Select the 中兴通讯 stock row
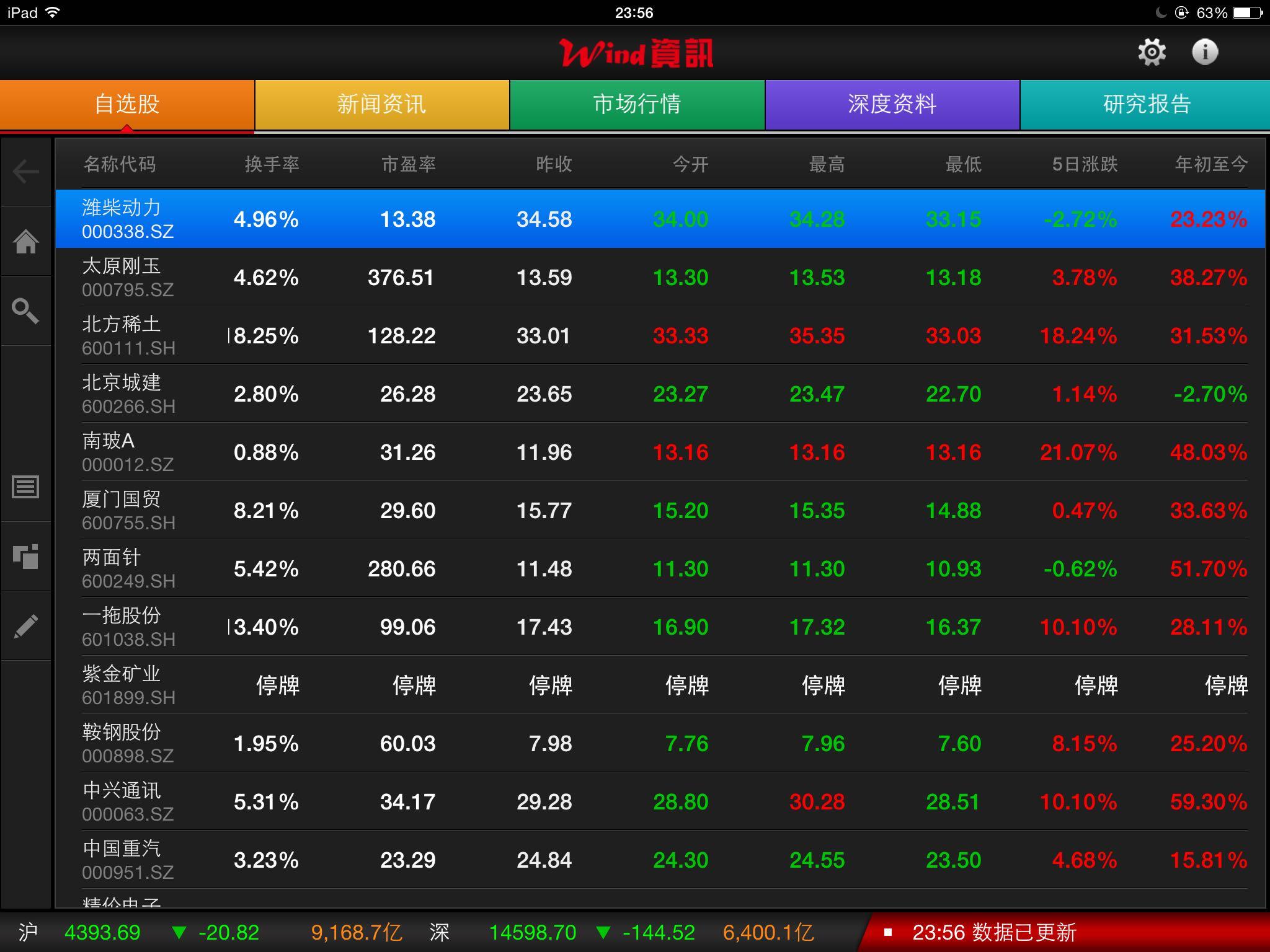 click(x=660, y=801)
